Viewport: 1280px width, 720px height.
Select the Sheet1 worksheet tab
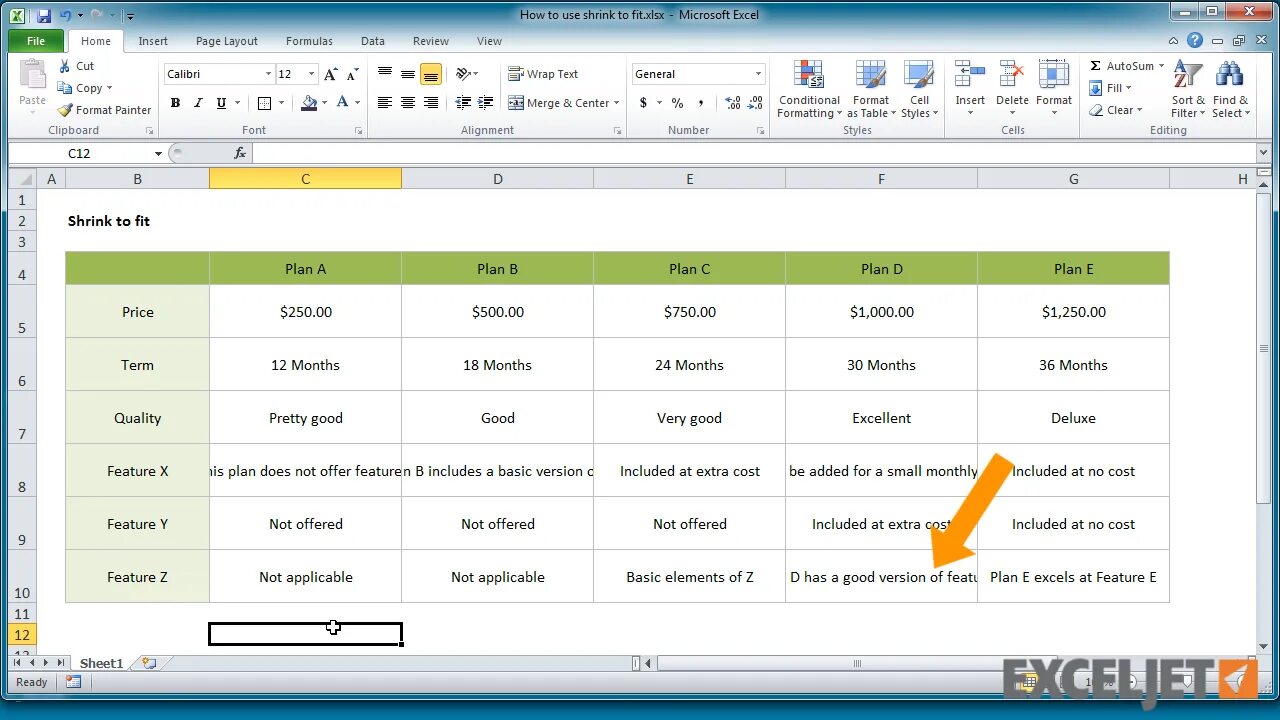pyautogui.click(x=101, y=663)
